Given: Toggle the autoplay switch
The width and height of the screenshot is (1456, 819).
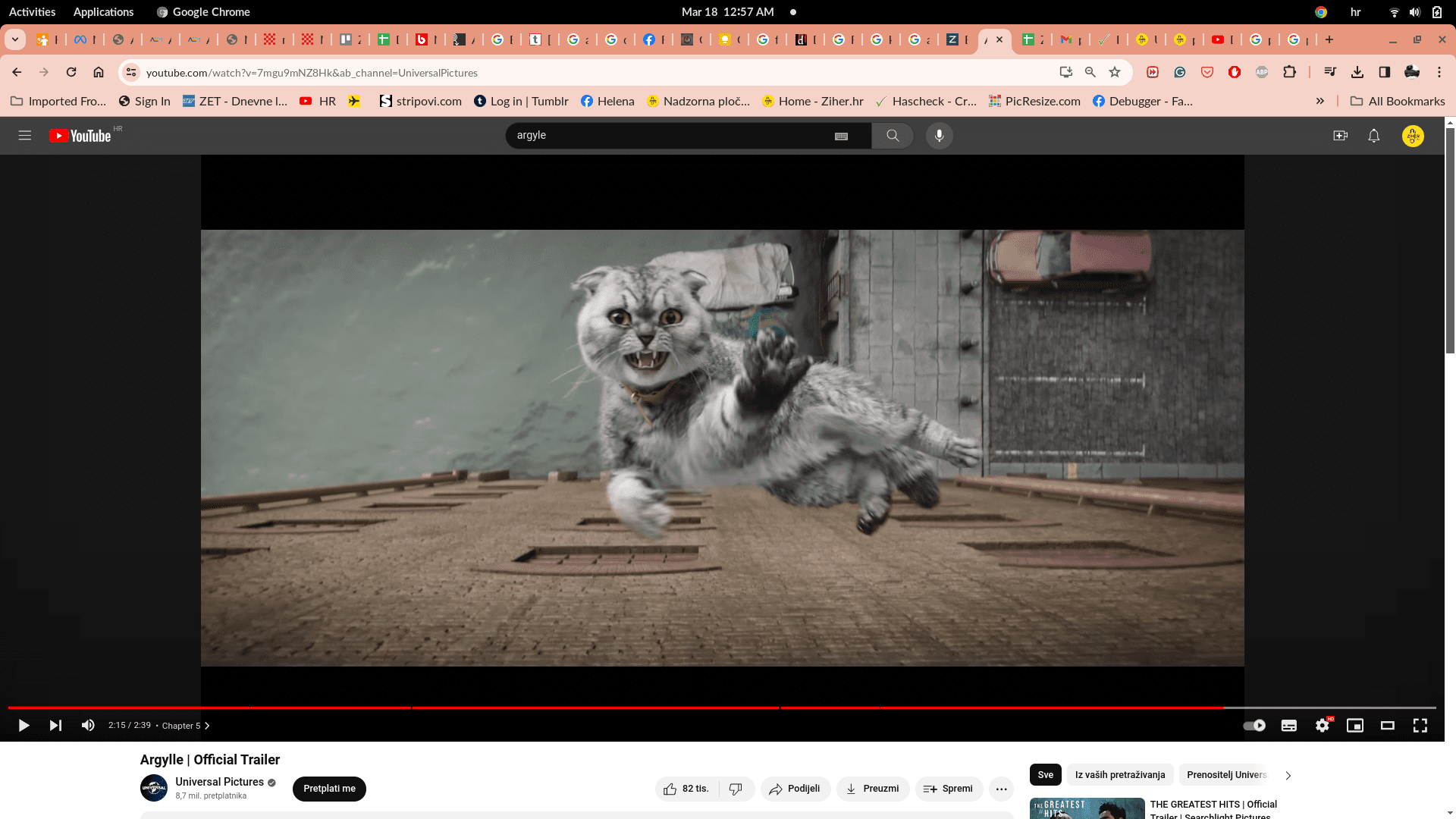Looking at the screenshot, I should click(x=1254, y=726).
